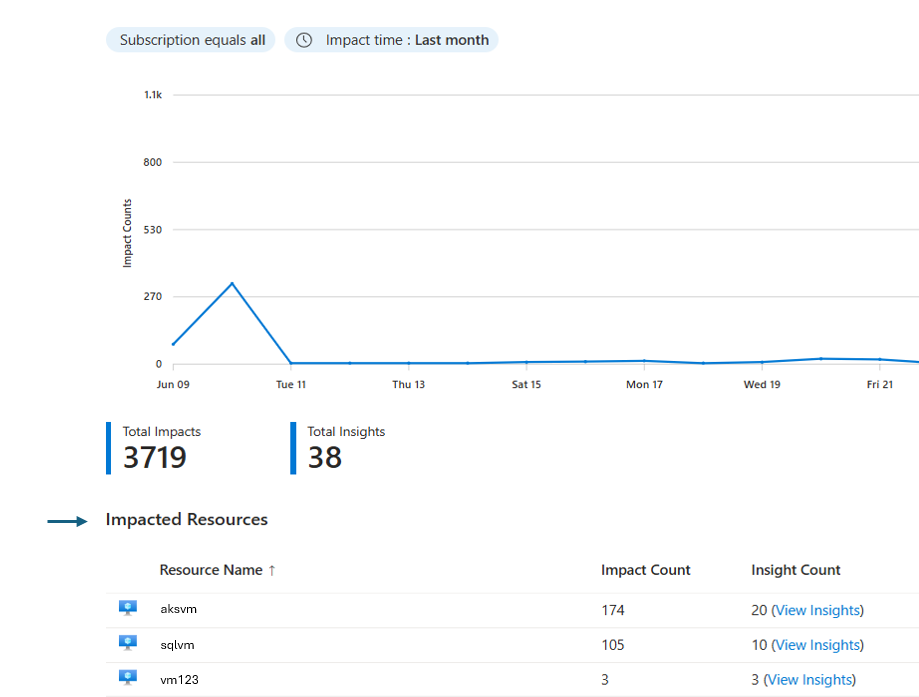This screenshot has width=919, height=697.
Task: Click the Insight Count column header
Action: click(x=795, y=569)
